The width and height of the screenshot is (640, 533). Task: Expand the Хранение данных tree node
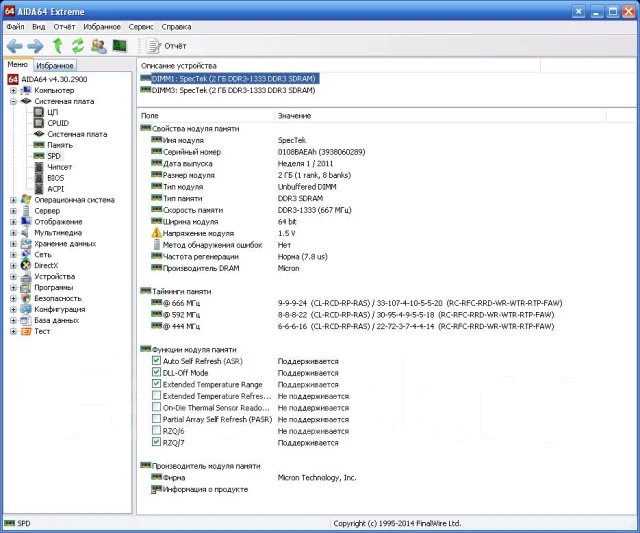[13, 244]
